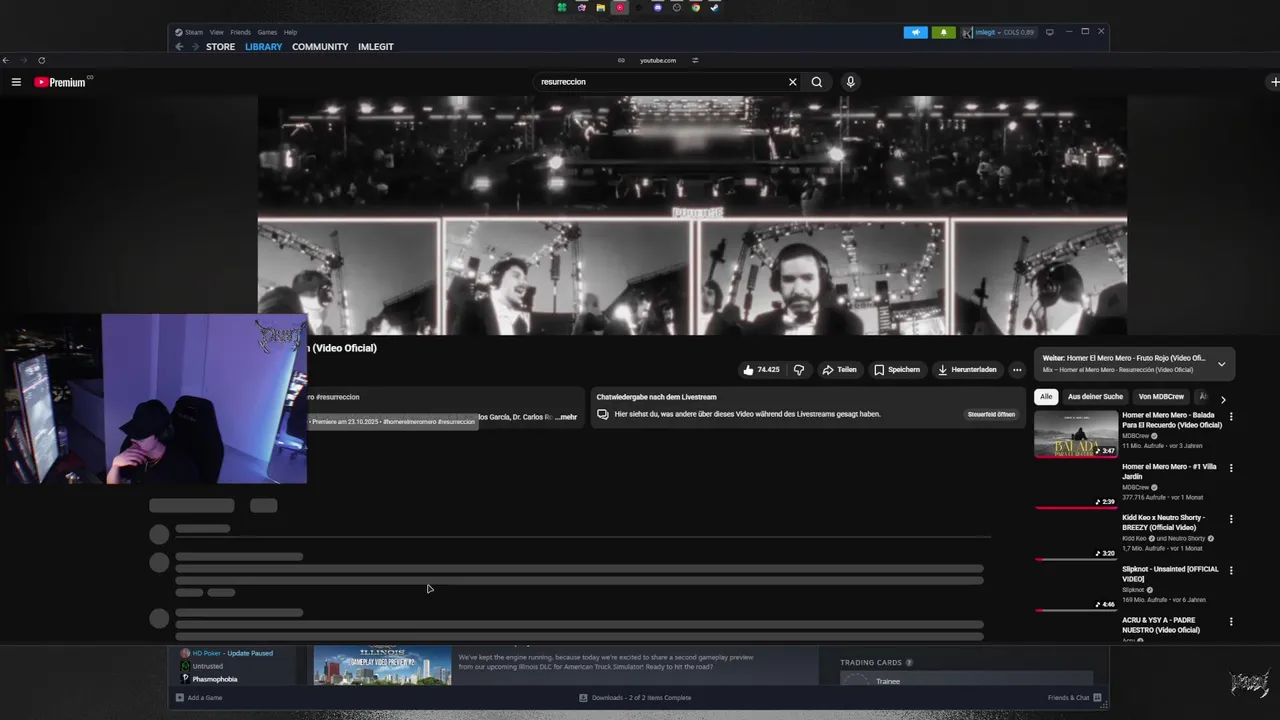Image resolution: width=1280 pixels, height=720 pixels.
Task: Open Steam announcements megaphone button
Action: coord(916,32)
